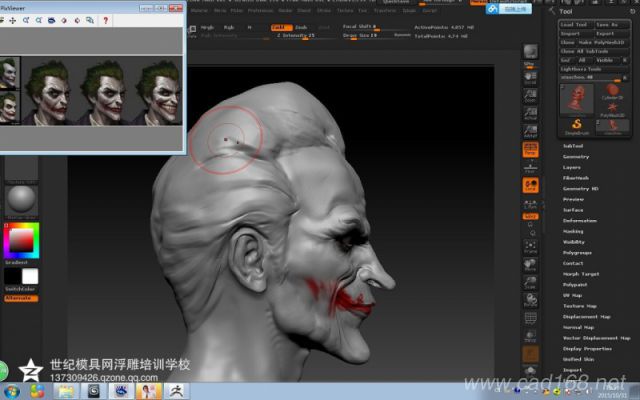Toggle XYZ rotation mode
Viewport: 640px width, 400px height.
pyautogui.click(x=531, y=216)
